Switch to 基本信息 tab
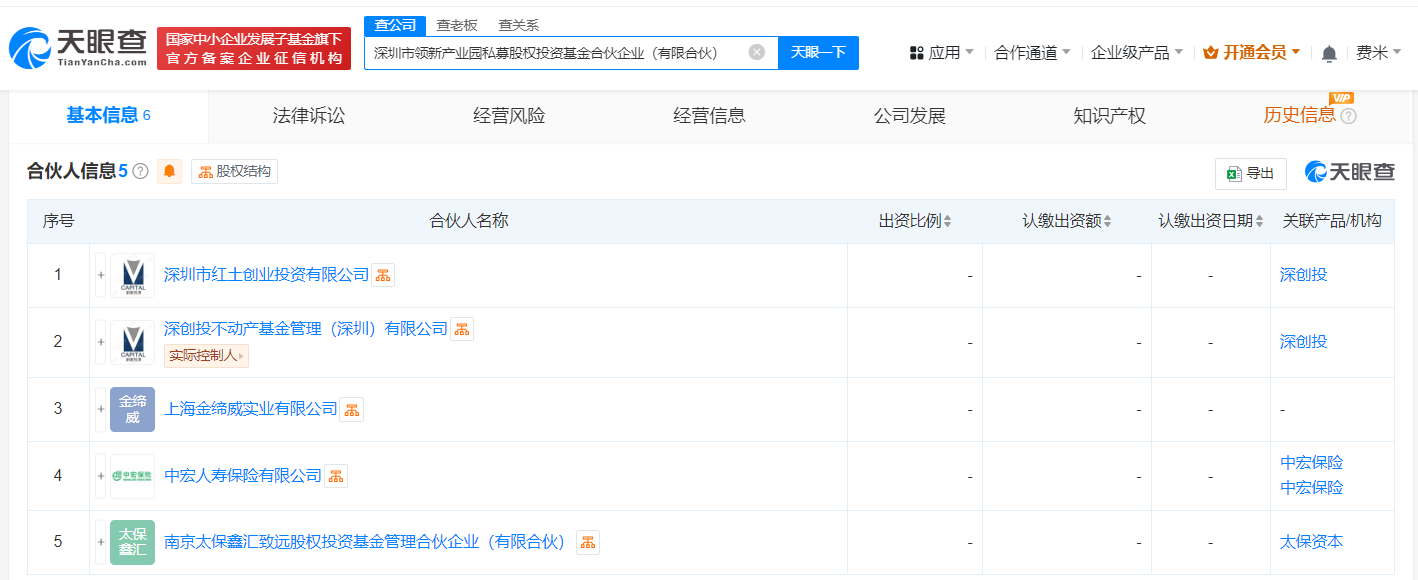The image size is (1418, 580). [108, 116]
